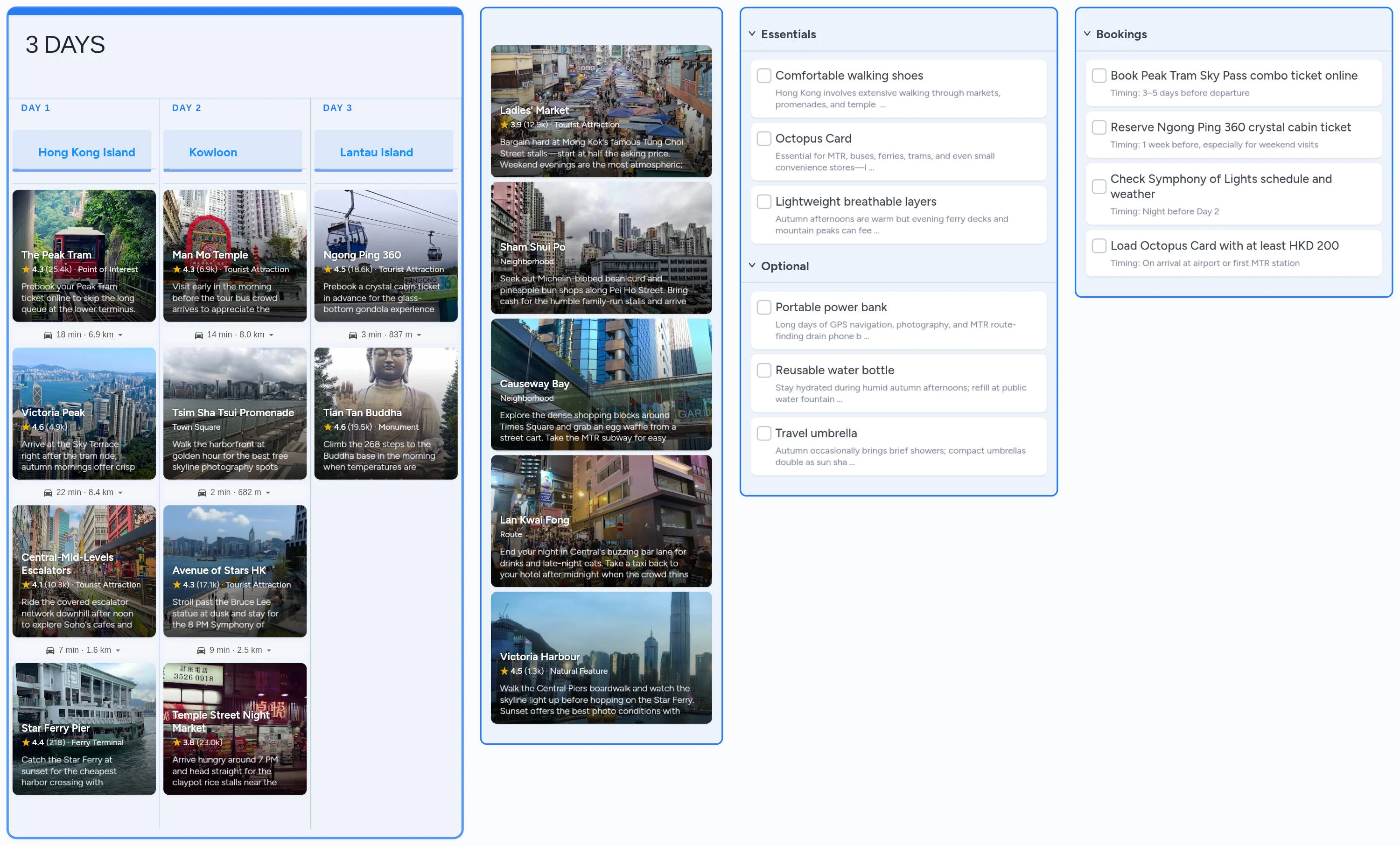Click the DAY 1 column header
Image resolution: width=1400 pixels, height=846 pixels.
tap(36, 108)
